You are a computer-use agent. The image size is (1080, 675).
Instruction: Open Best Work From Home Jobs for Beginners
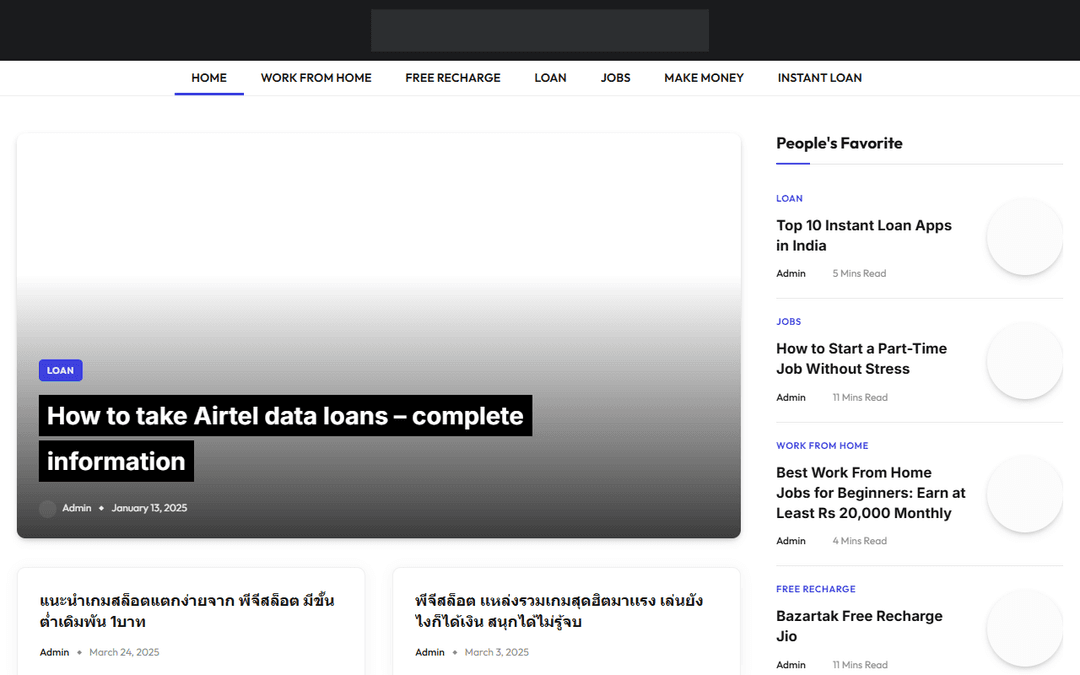click(871, 492)
